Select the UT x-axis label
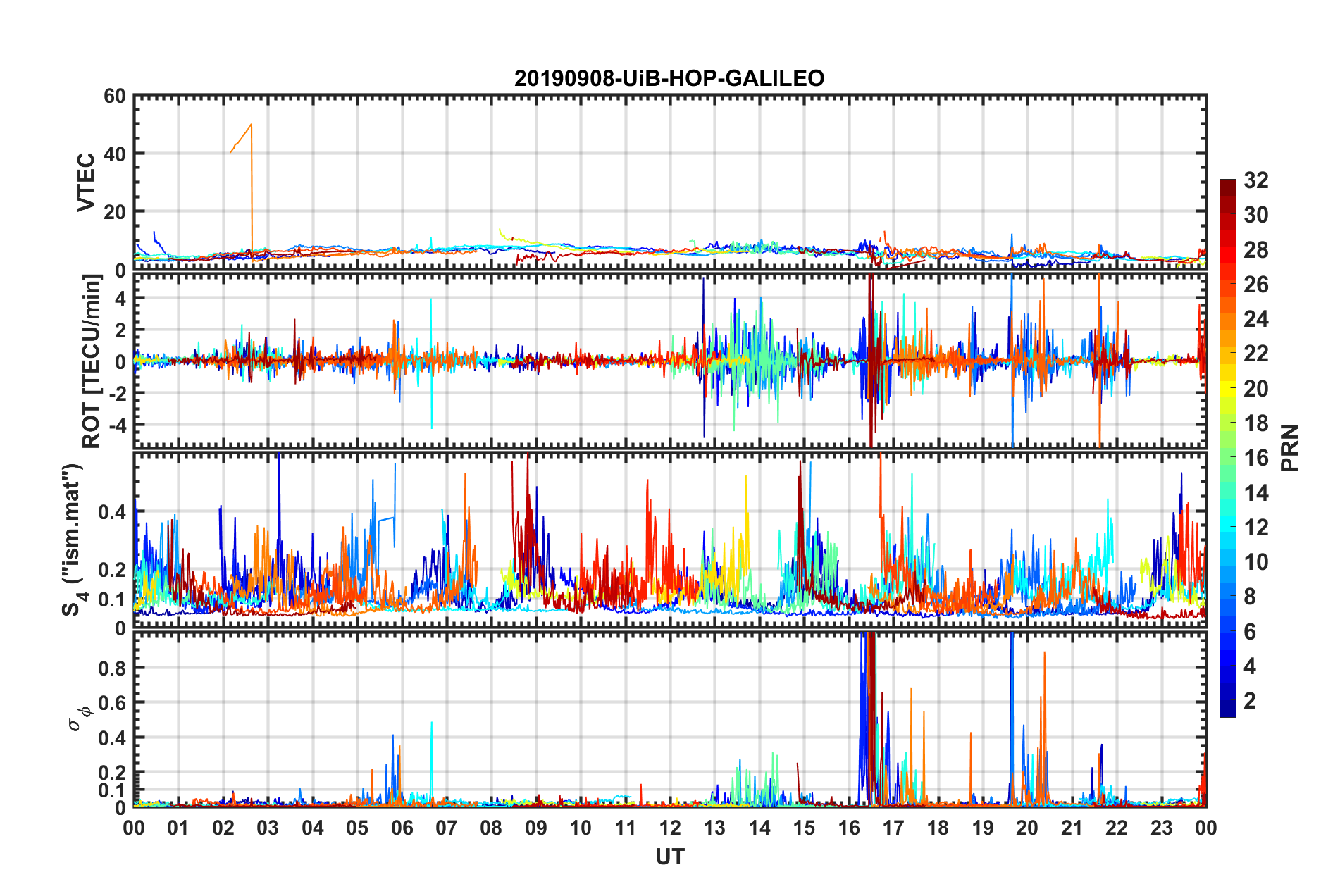This screenshot has height=896, width=1340. tap(670, 857)
